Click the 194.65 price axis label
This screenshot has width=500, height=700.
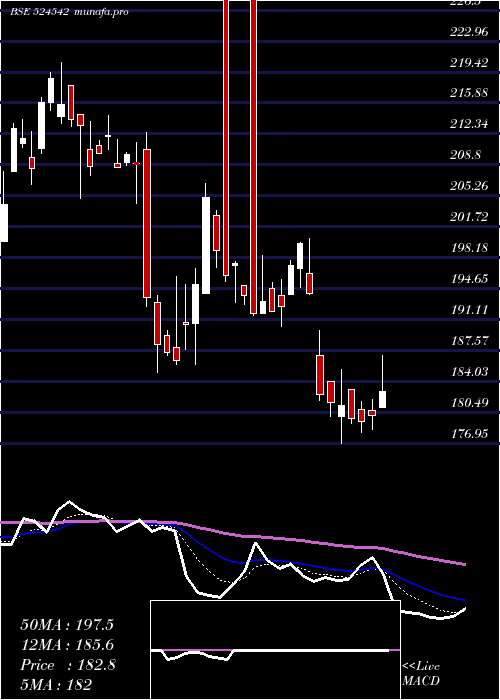tap(469, 279)
